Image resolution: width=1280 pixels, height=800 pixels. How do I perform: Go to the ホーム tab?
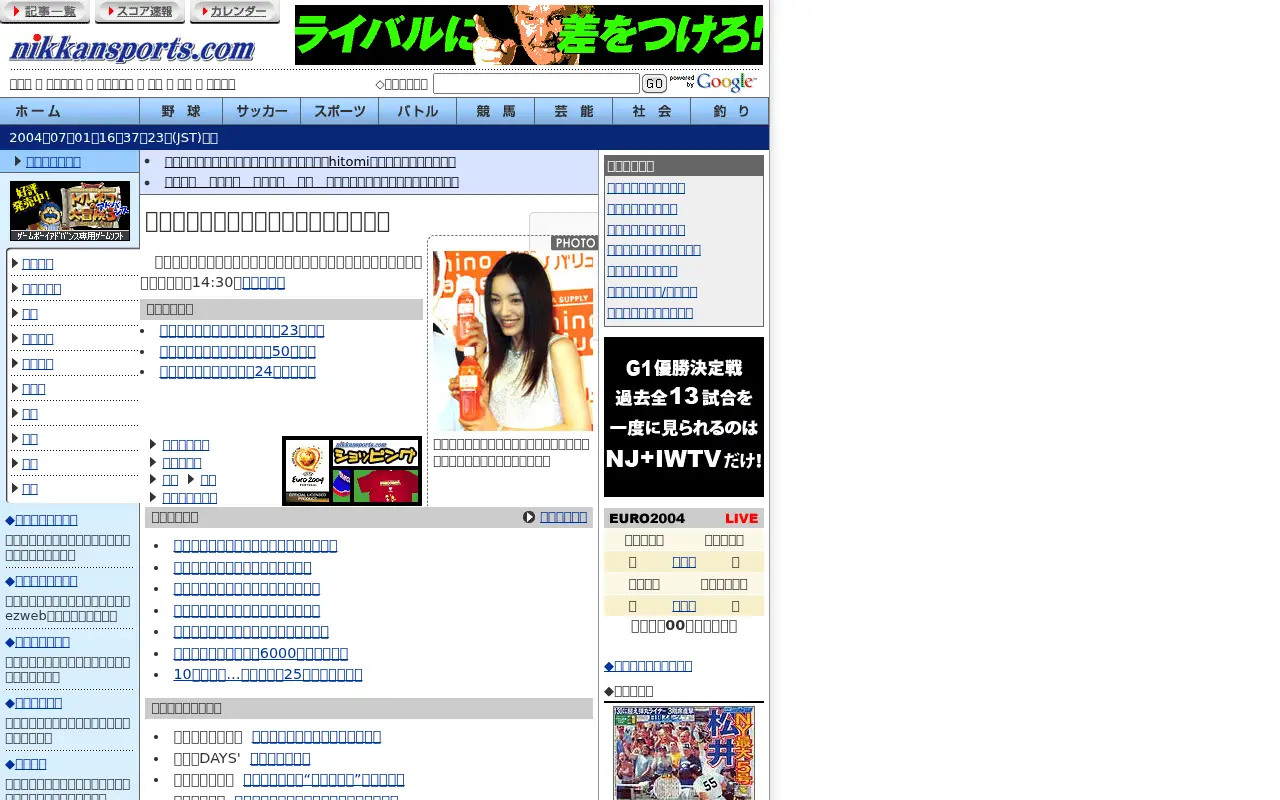(x=70, y=111)
